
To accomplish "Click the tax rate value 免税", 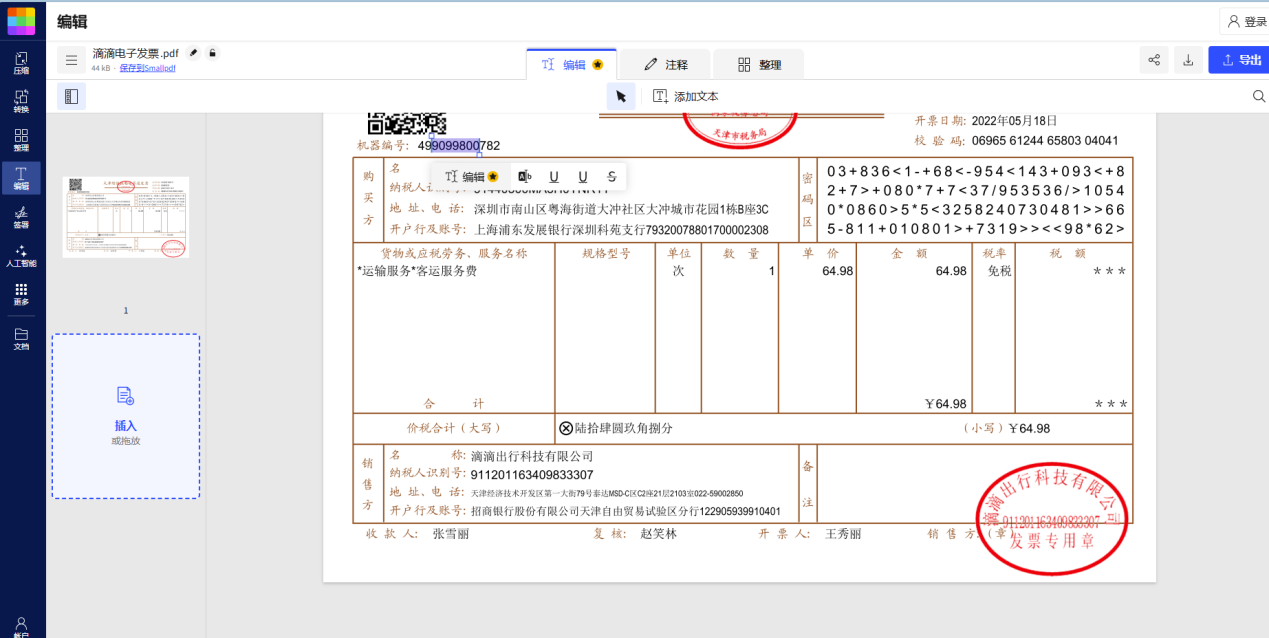I will coord(1000,271).
